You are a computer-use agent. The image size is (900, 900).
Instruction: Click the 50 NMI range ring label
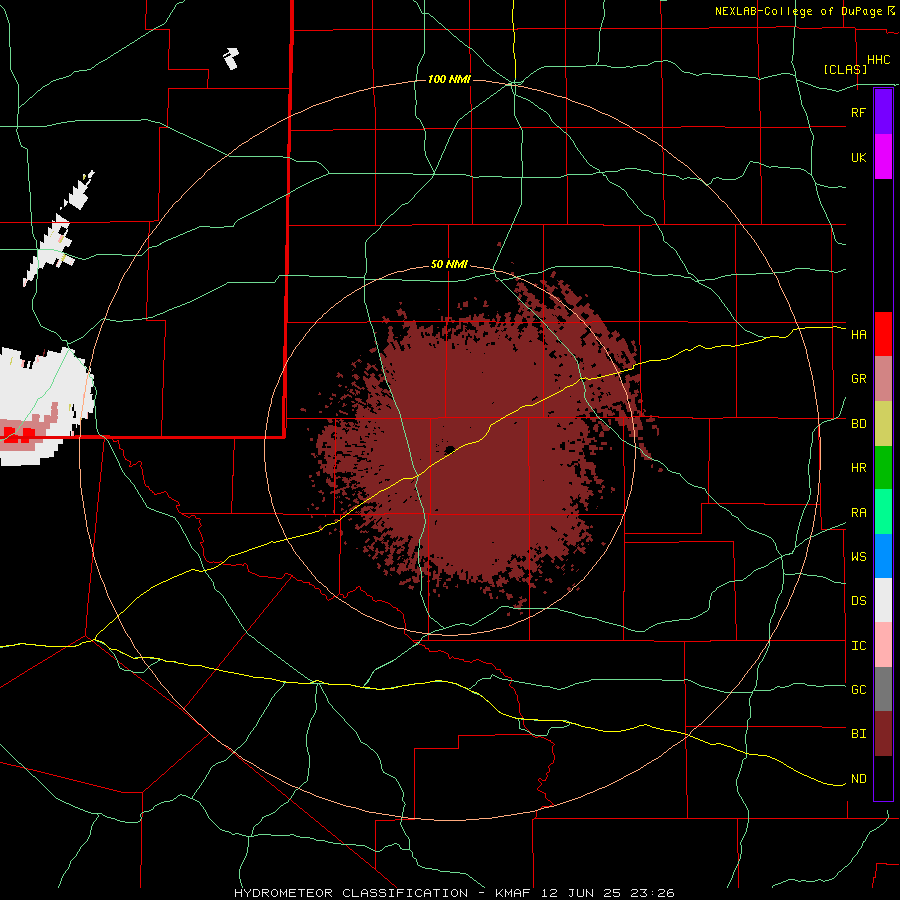point(449,264)
